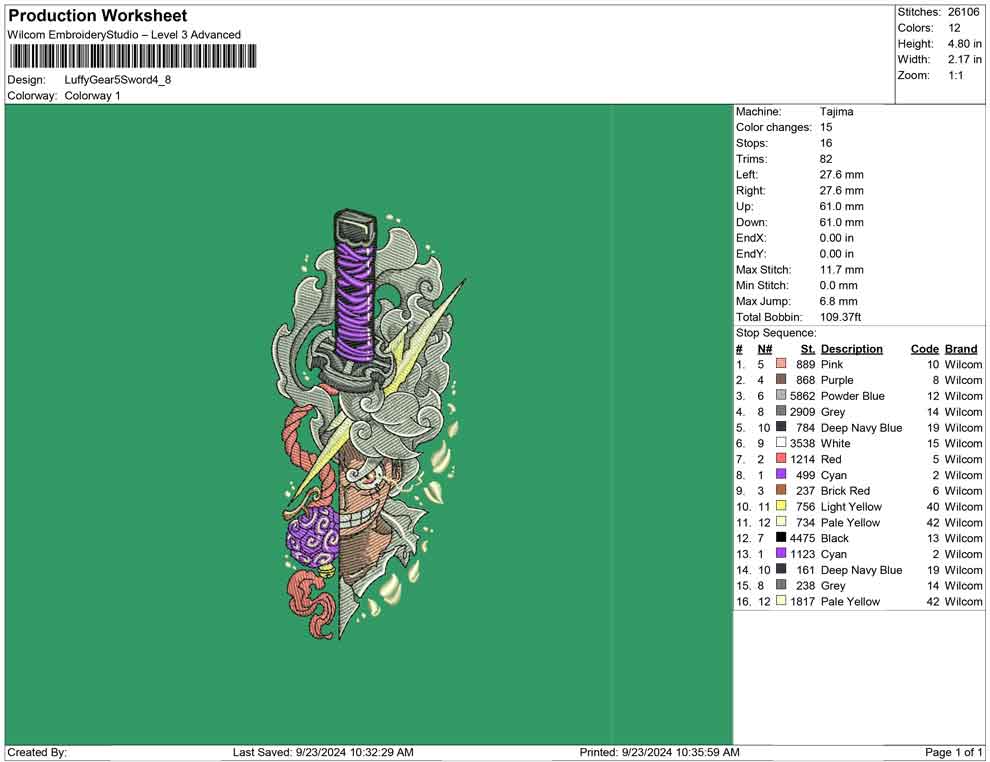Click the Colors value '12'
Screen dimensions: 990x762
tap(954, 28)
